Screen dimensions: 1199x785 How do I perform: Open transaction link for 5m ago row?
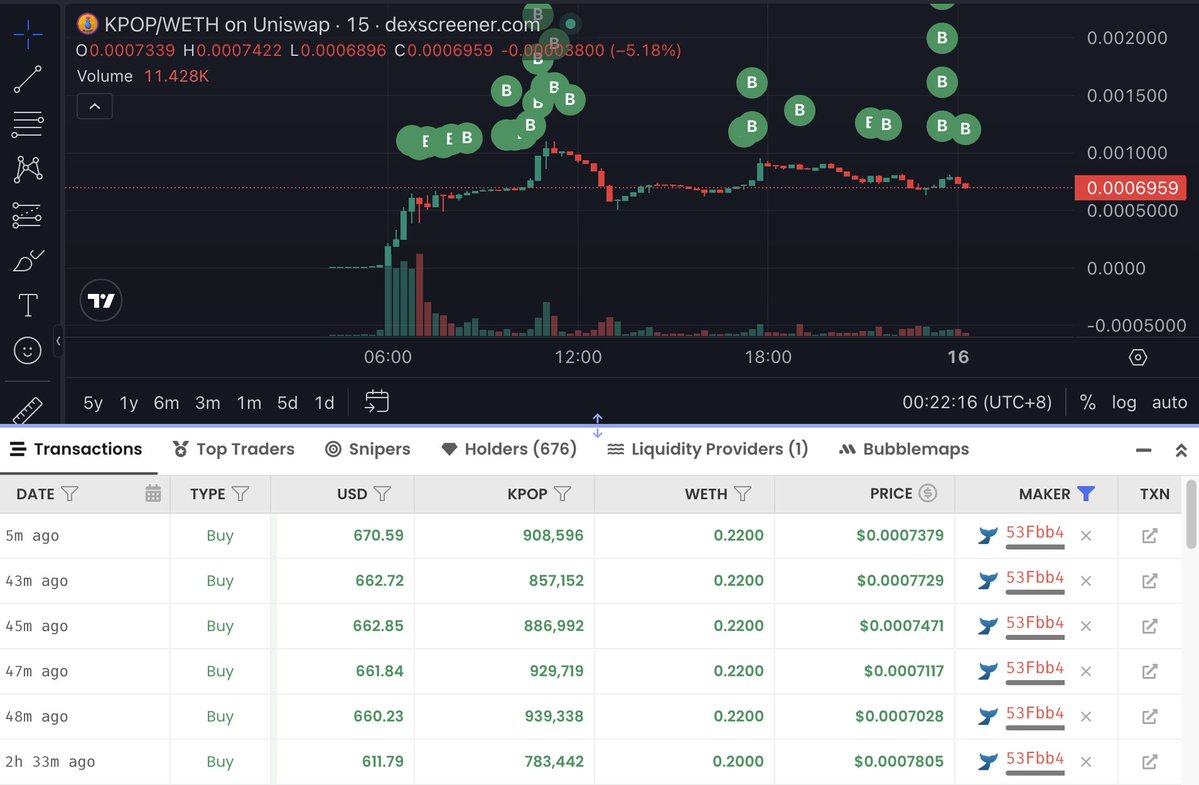pos(1149,536)
